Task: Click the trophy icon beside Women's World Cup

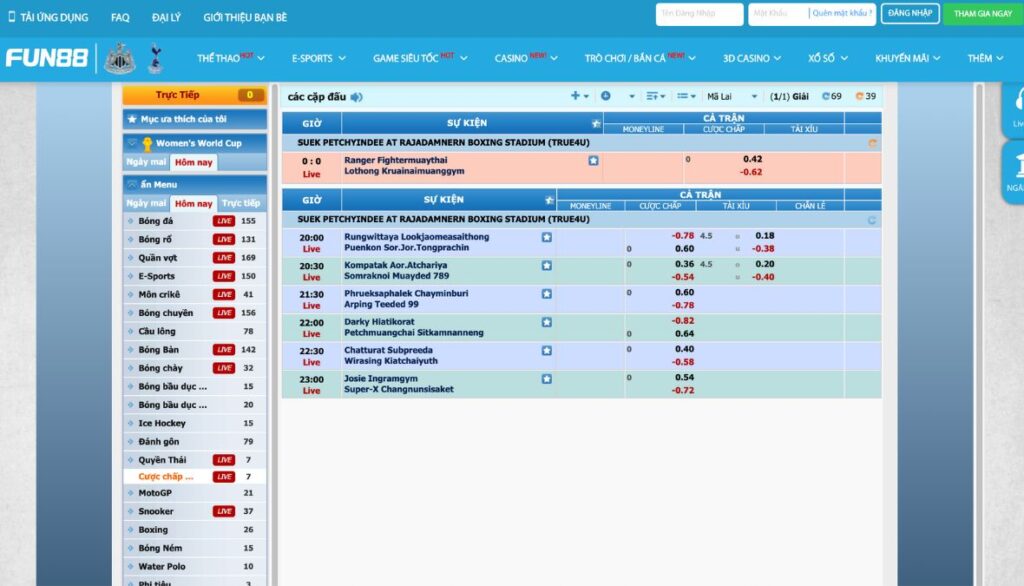Action: tap(148, 143)
